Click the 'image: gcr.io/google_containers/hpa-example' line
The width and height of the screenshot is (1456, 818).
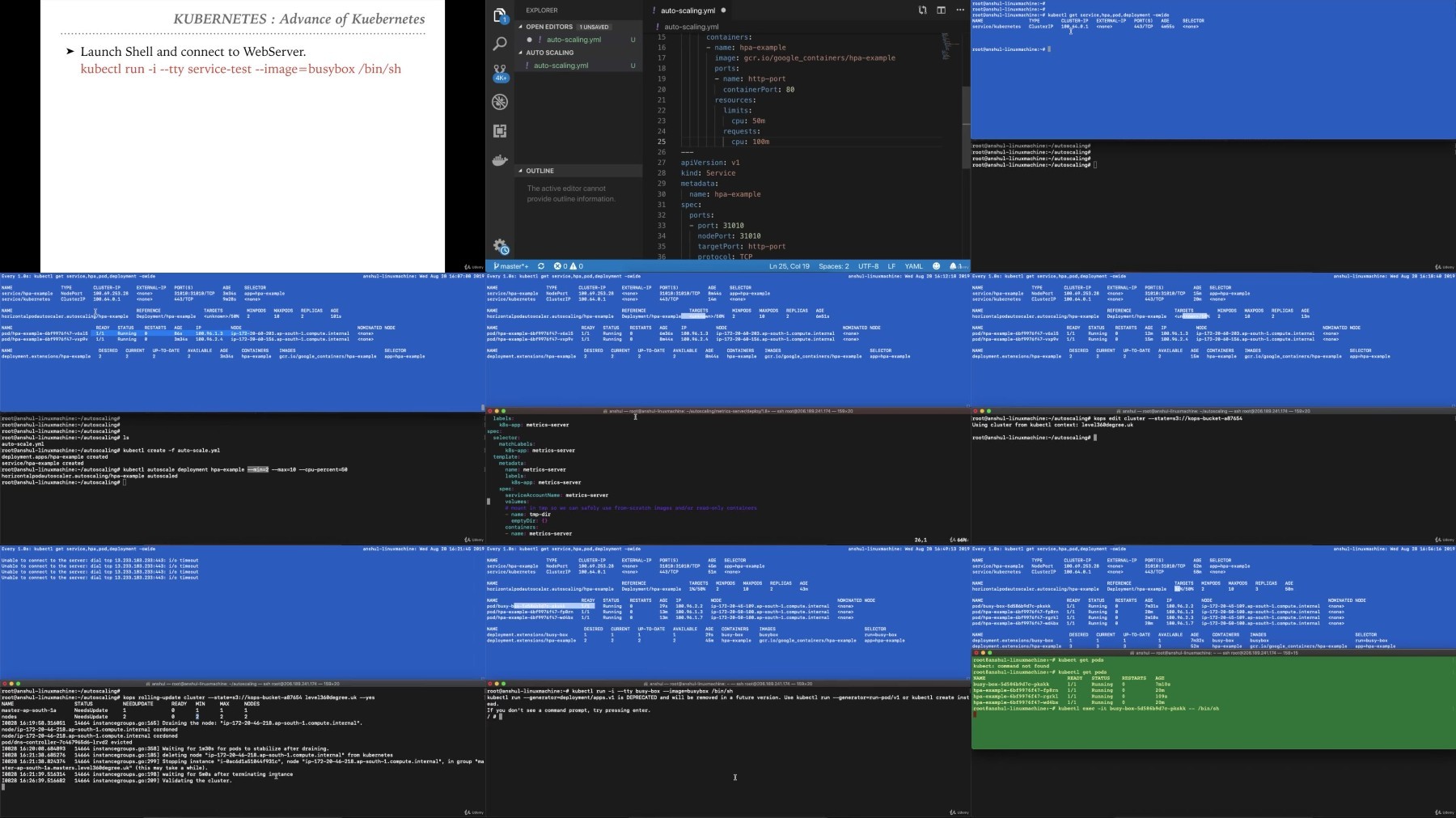(805, 58)
